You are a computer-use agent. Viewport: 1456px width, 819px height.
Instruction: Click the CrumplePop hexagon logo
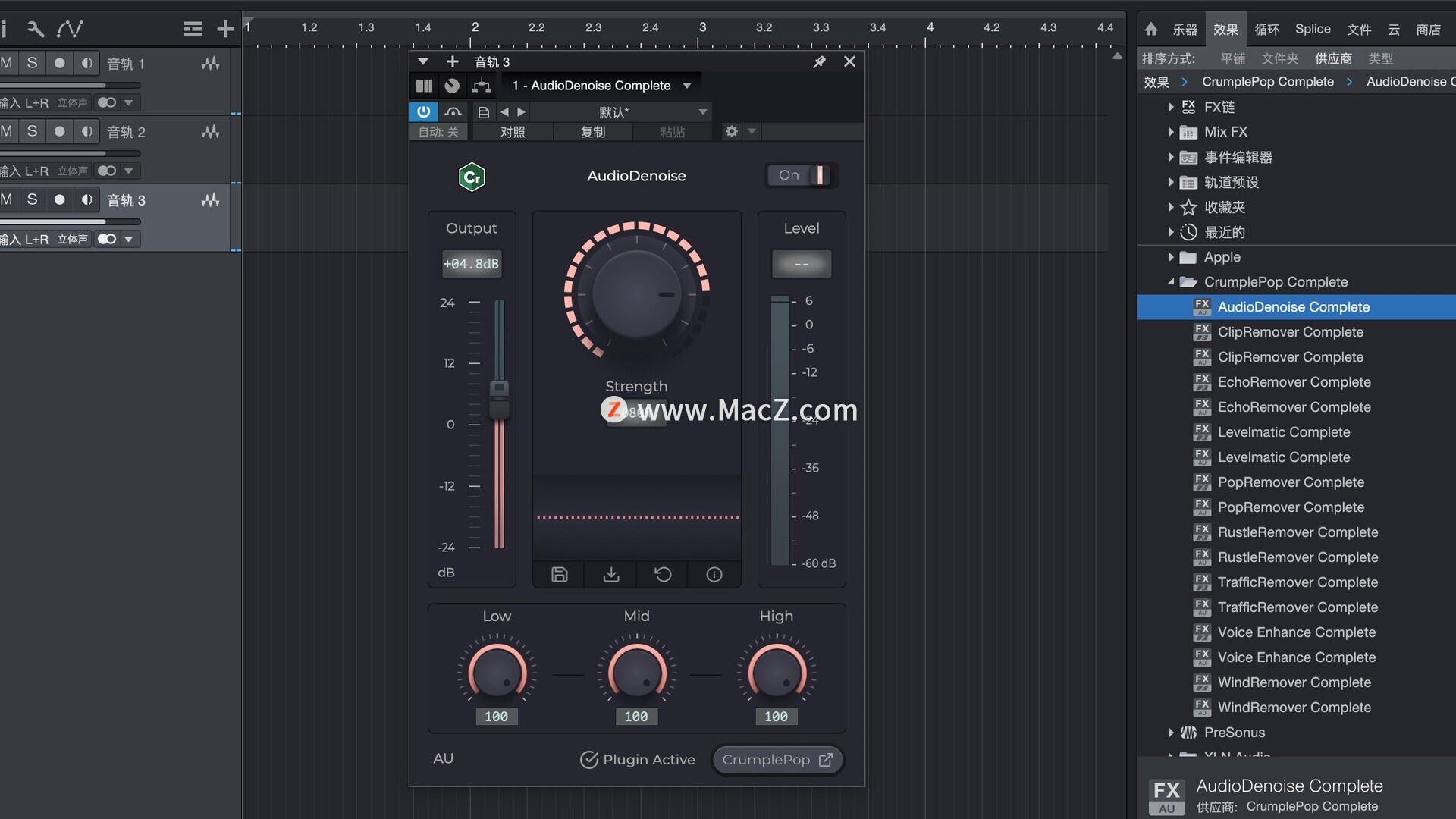pyautogui.click(x=472, y=177)
